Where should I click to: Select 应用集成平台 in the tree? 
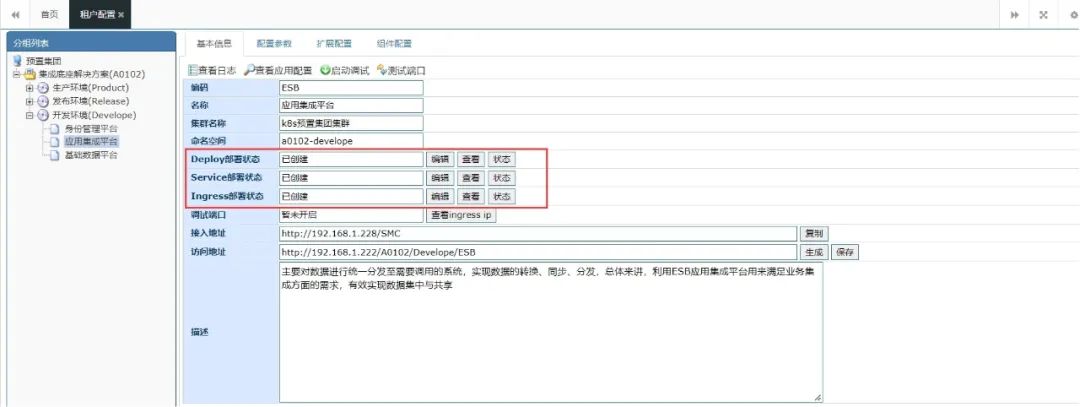91,142
